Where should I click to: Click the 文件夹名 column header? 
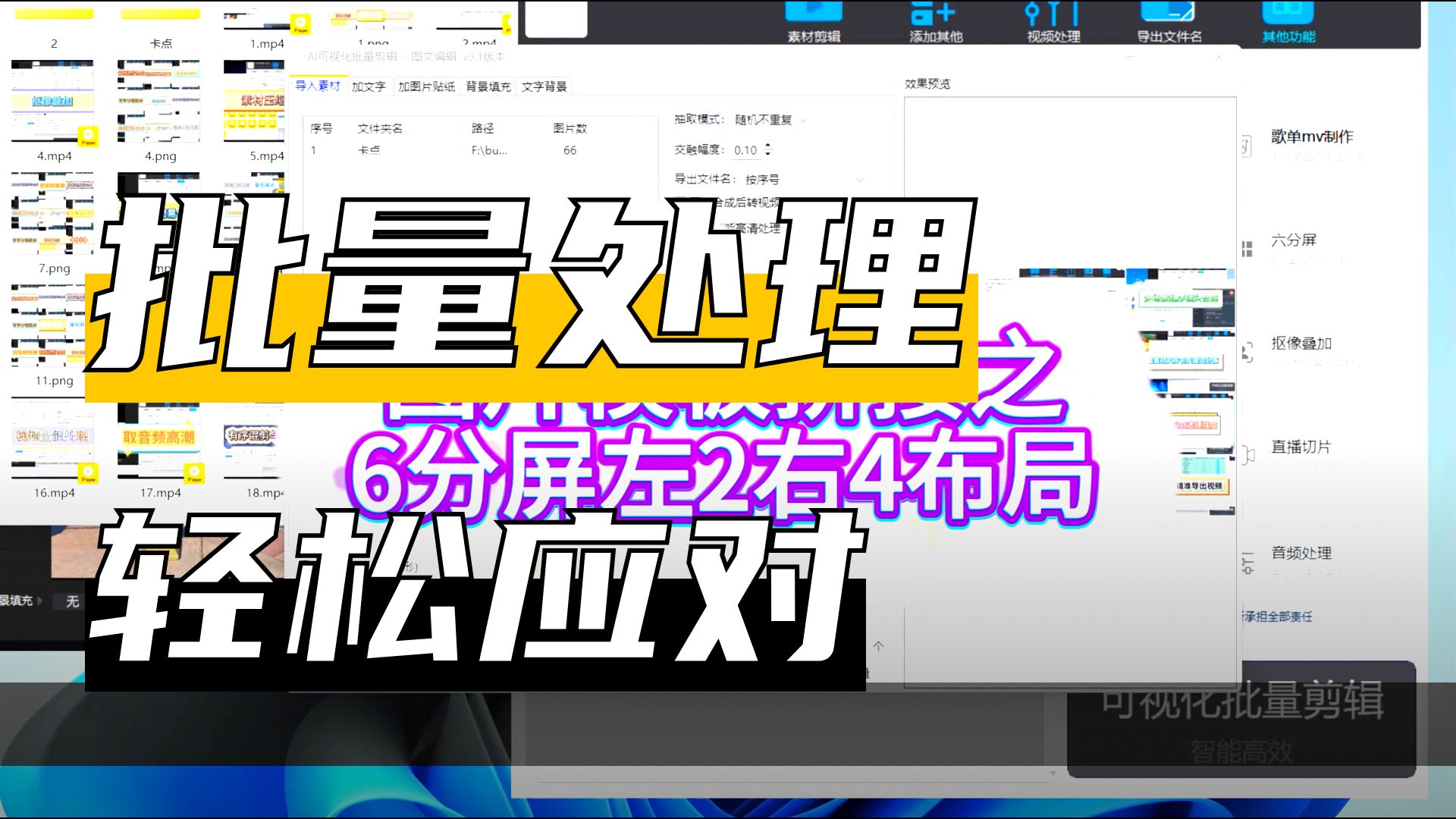380,128
